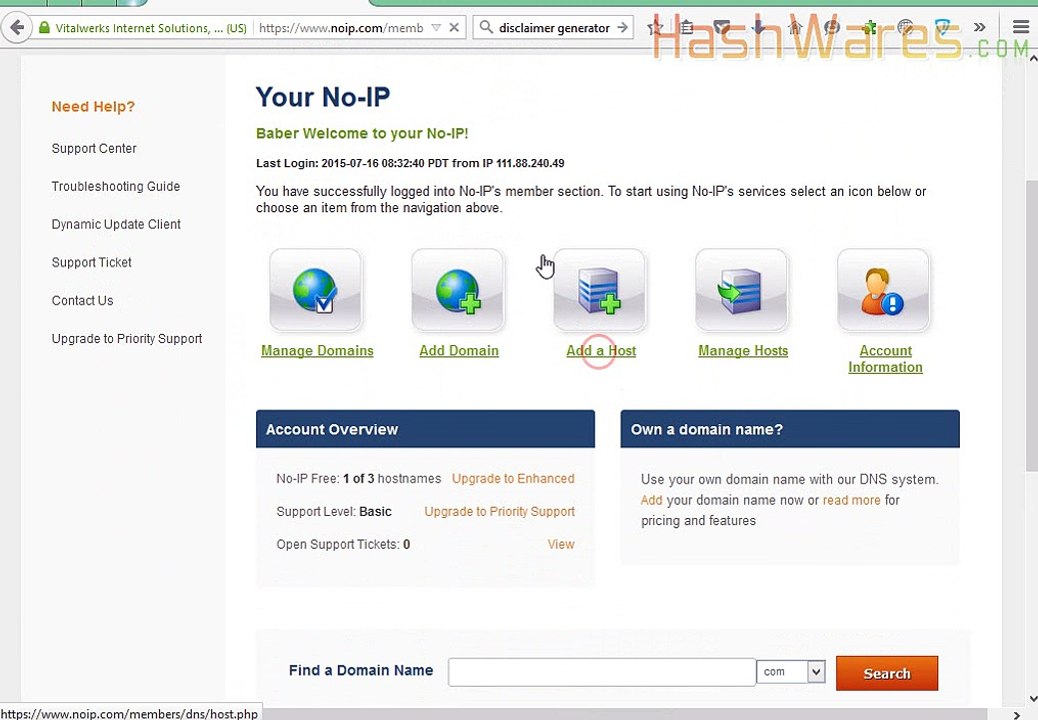Click the Account Information person icon
Viewport: 1038px width, 720px height.
point(884,290)
